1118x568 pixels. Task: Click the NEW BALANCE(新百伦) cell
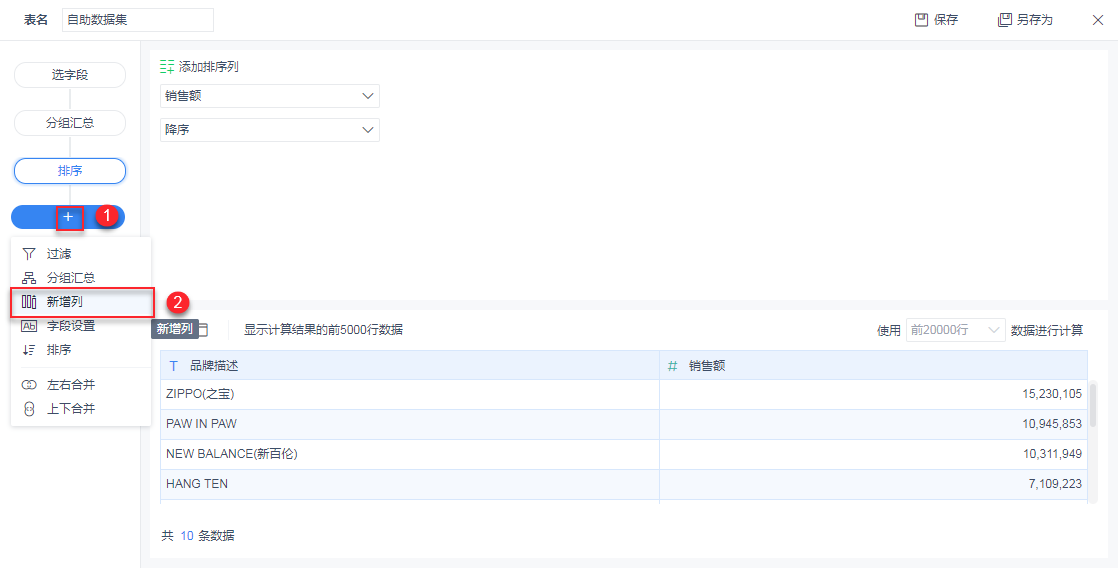tap(410, 454)
